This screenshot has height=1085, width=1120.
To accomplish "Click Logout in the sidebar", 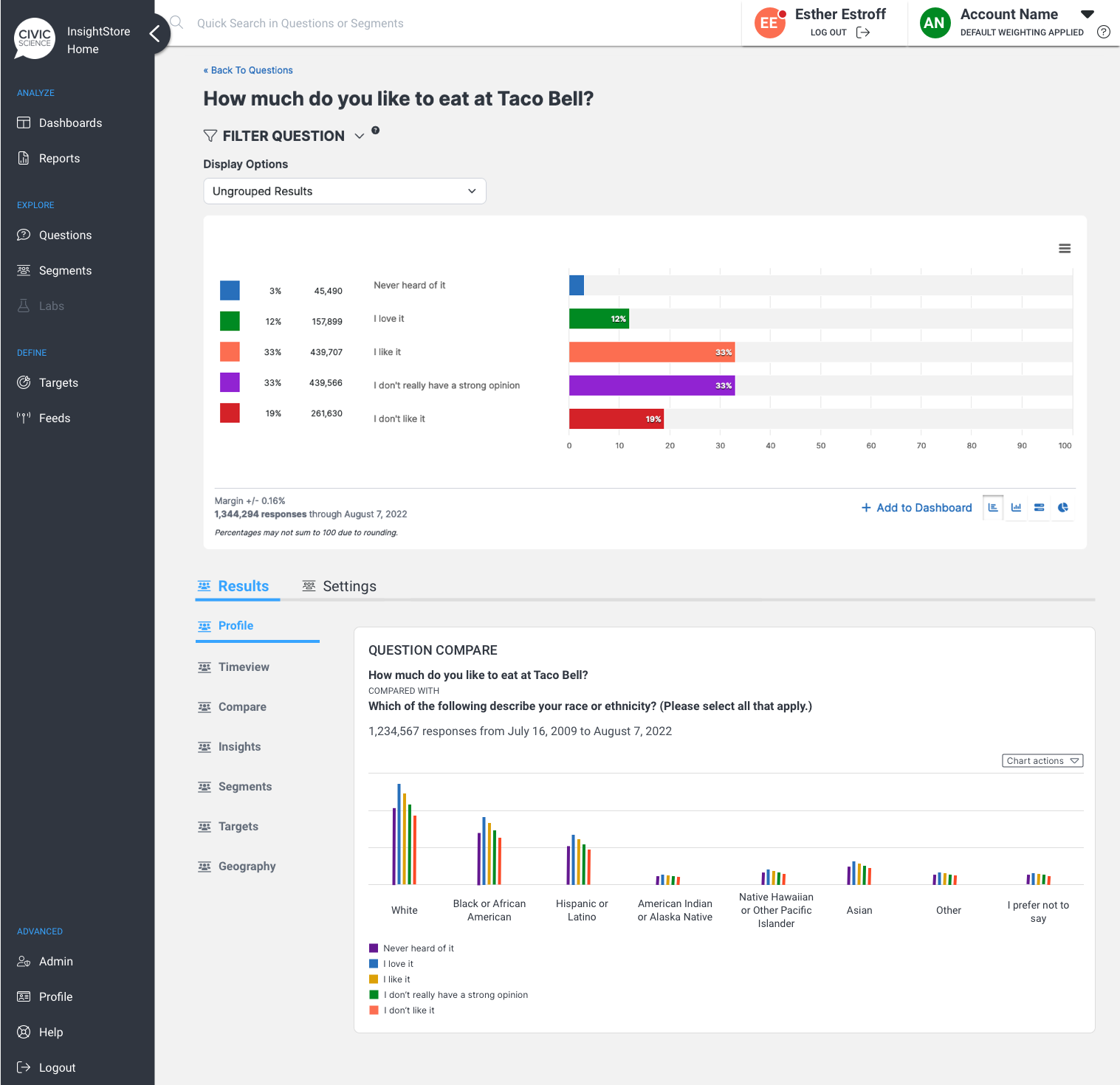I will 47,1067.
